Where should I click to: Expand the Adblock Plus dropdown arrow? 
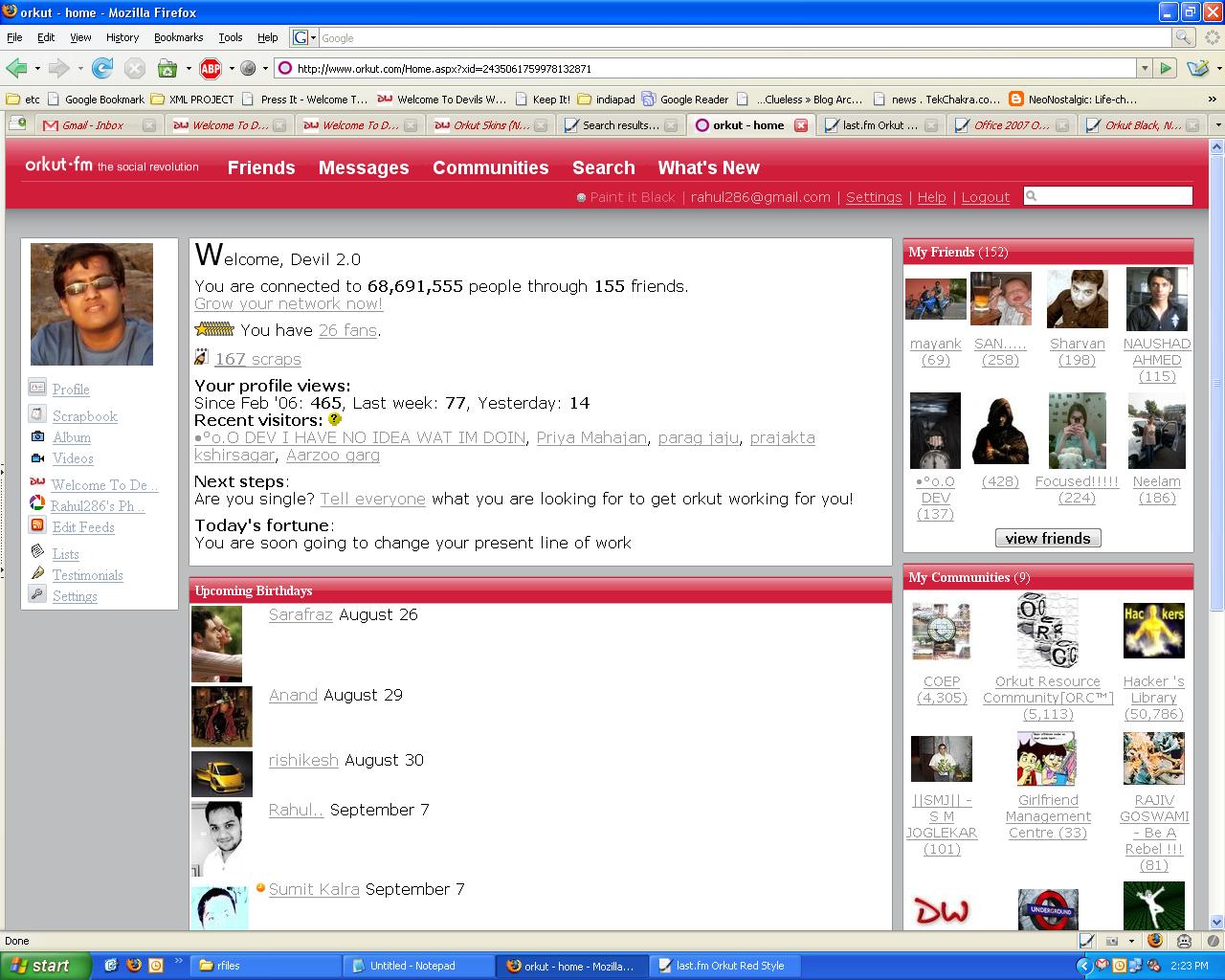(x=232, y=69)
